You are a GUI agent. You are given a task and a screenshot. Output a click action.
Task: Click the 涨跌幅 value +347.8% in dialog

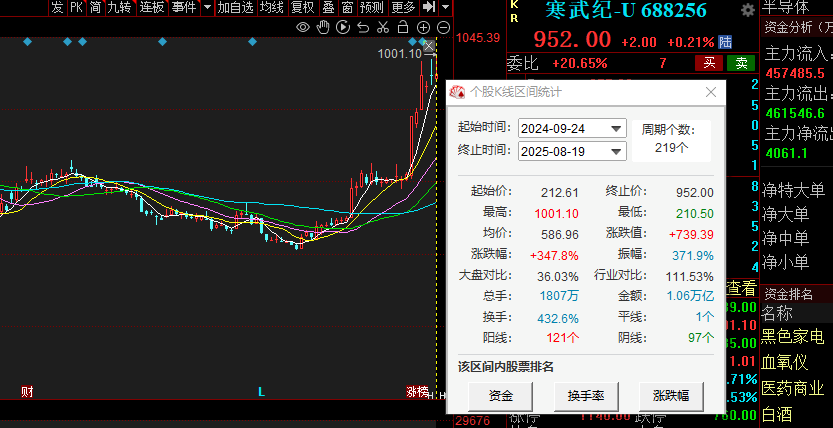pos(554,255)
